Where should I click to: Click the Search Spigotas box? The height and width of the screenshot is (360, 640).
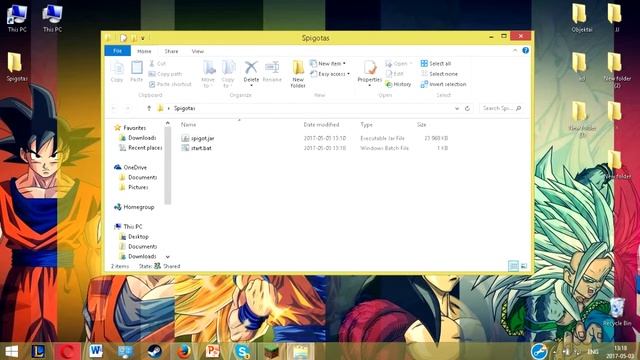pos(501,108)
